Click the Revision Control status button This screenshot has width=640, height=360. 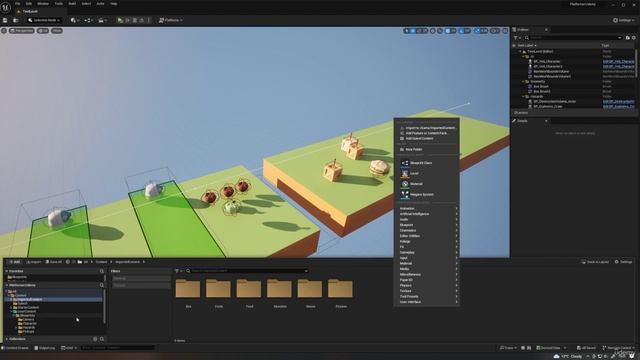click(x=618, y=348)
